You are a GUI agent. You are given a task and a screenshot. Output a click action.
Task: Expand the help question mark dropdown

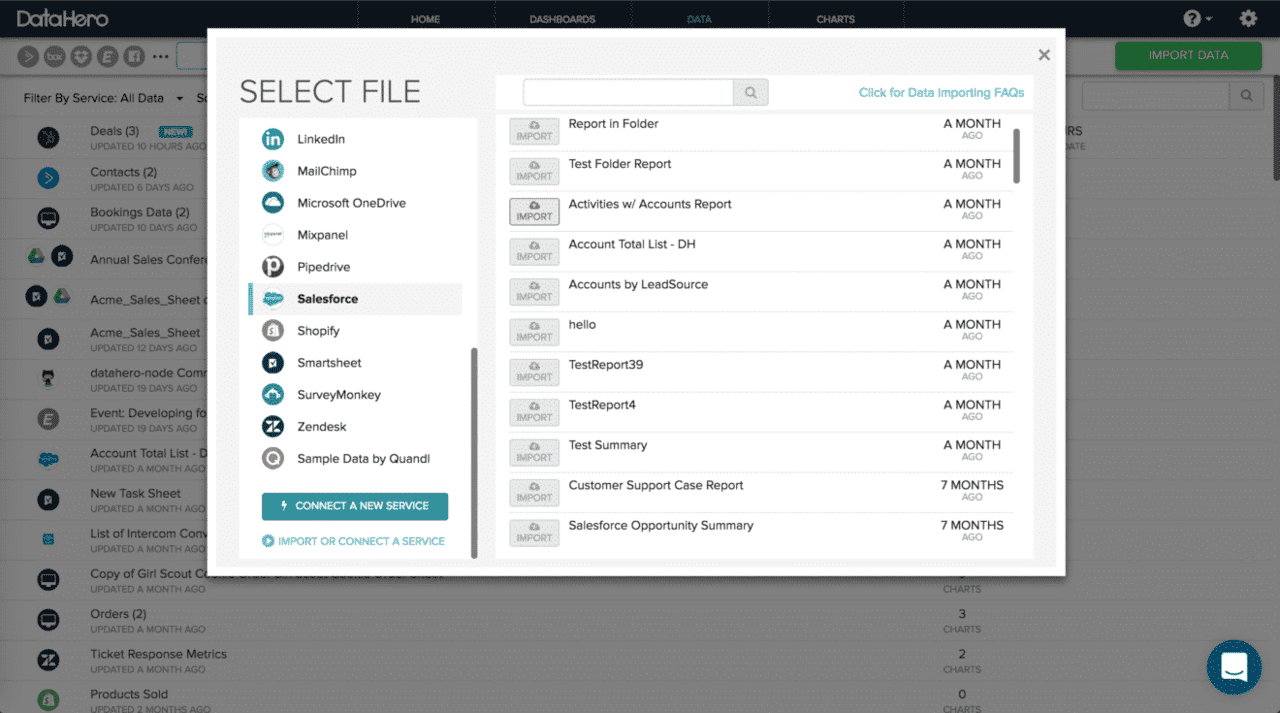click(1197, 19)
